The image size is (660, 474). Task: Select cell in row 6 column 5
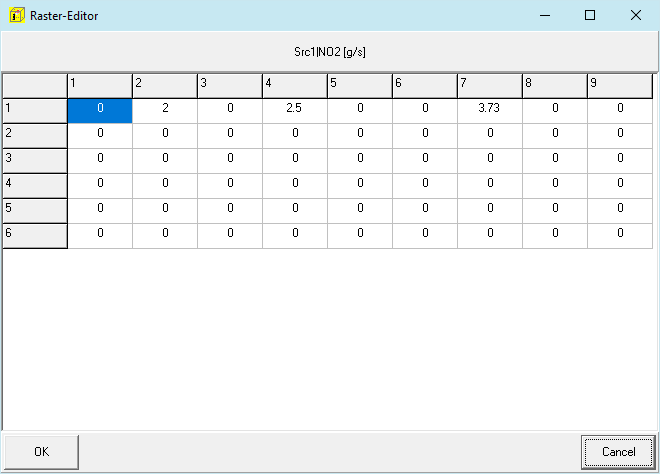tap(360, 236)
